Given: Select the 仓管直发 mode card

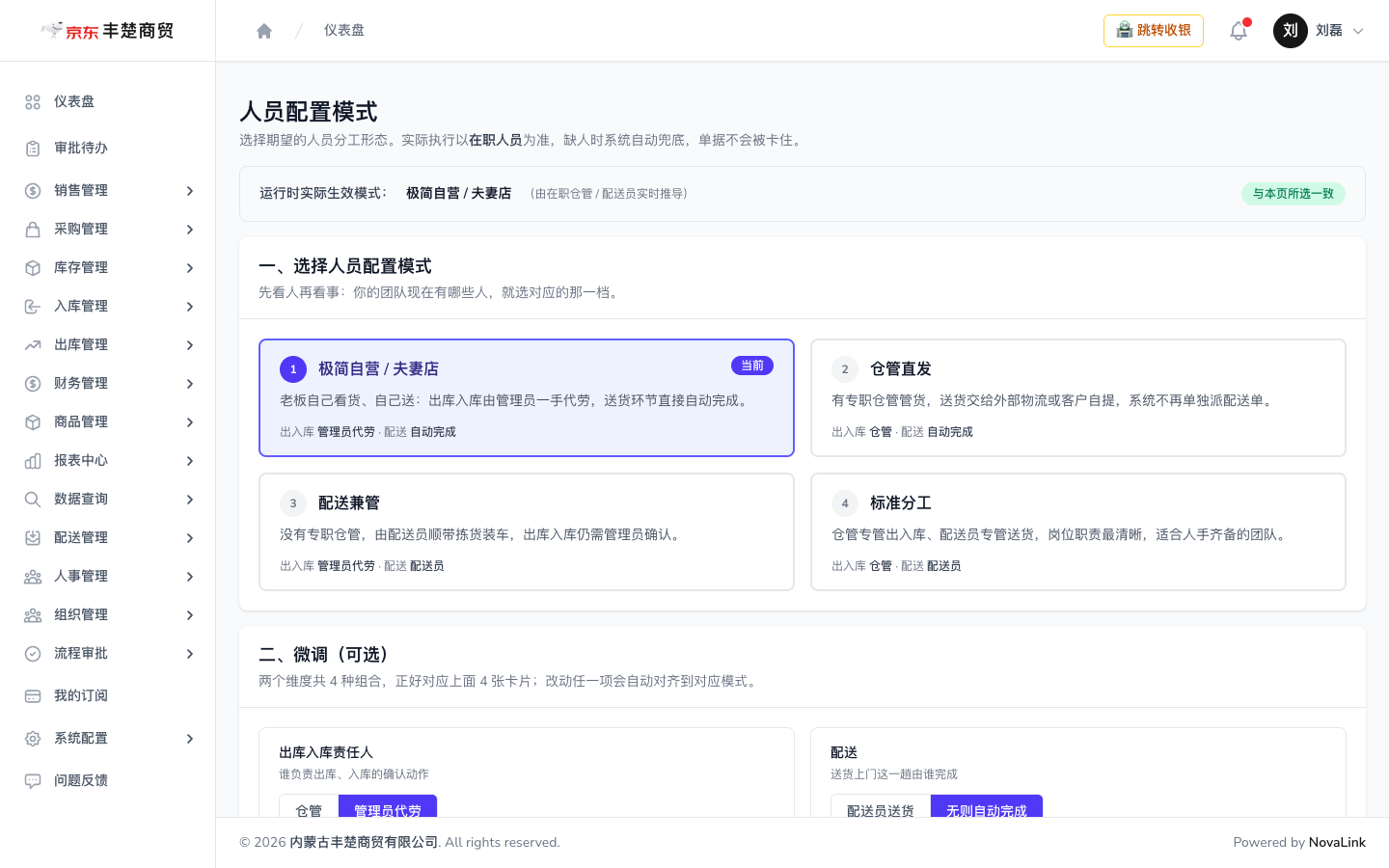Looking at the screenshot, I should [1078, 397].
